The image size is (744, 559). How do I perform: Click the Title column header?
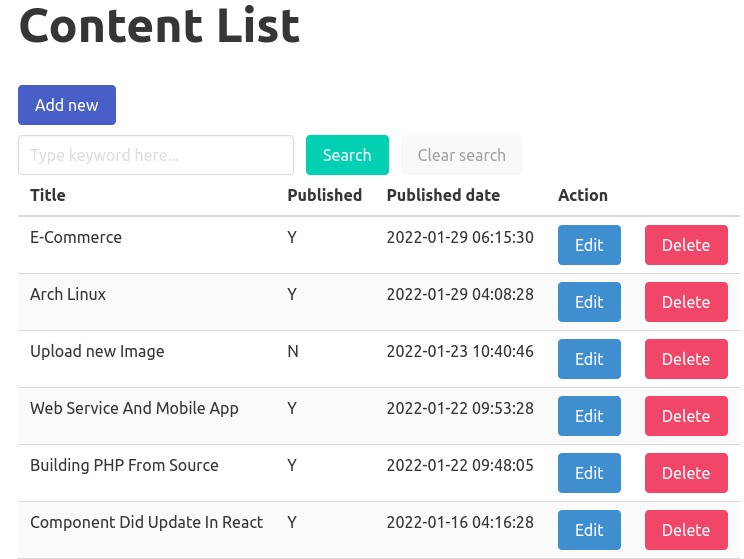[x=48, y=195]
